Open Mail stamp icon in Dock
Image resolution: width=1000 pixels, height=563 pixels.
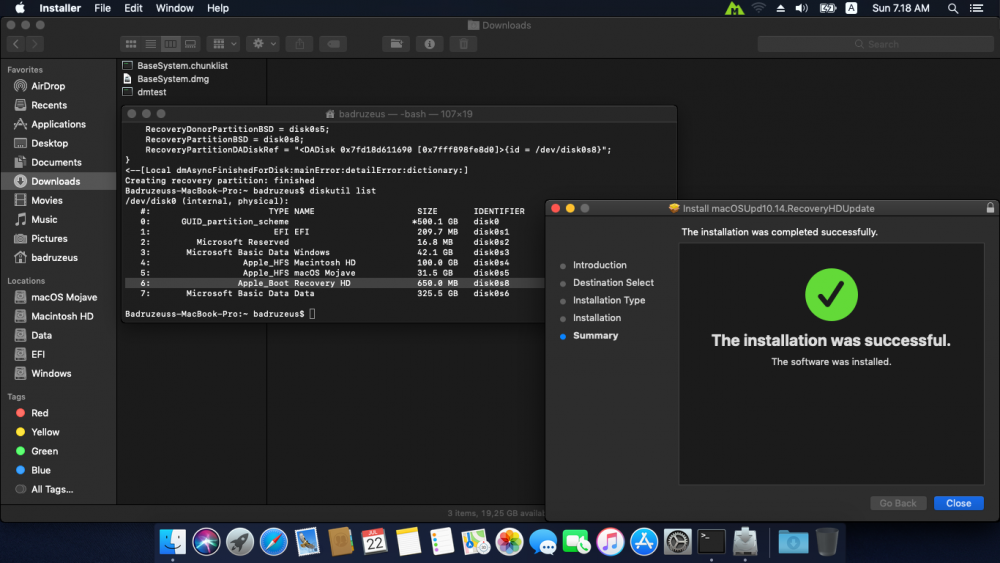[x=307, y=542]
